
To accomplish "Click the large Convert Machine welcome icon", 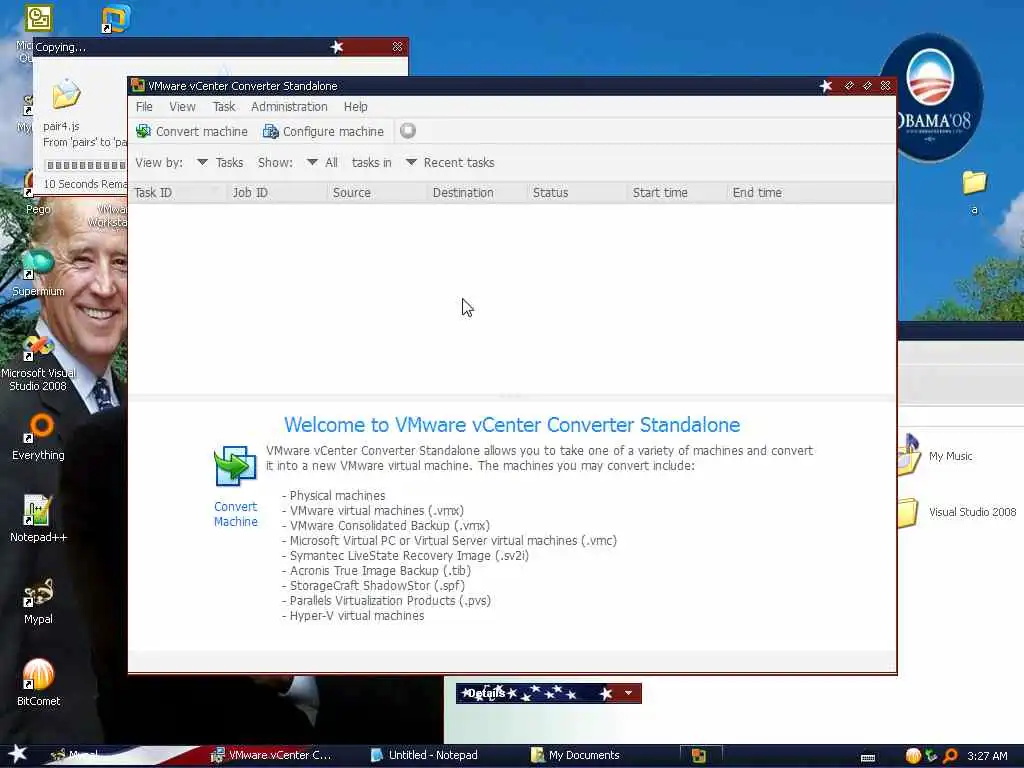I will (x=235, y=466).
